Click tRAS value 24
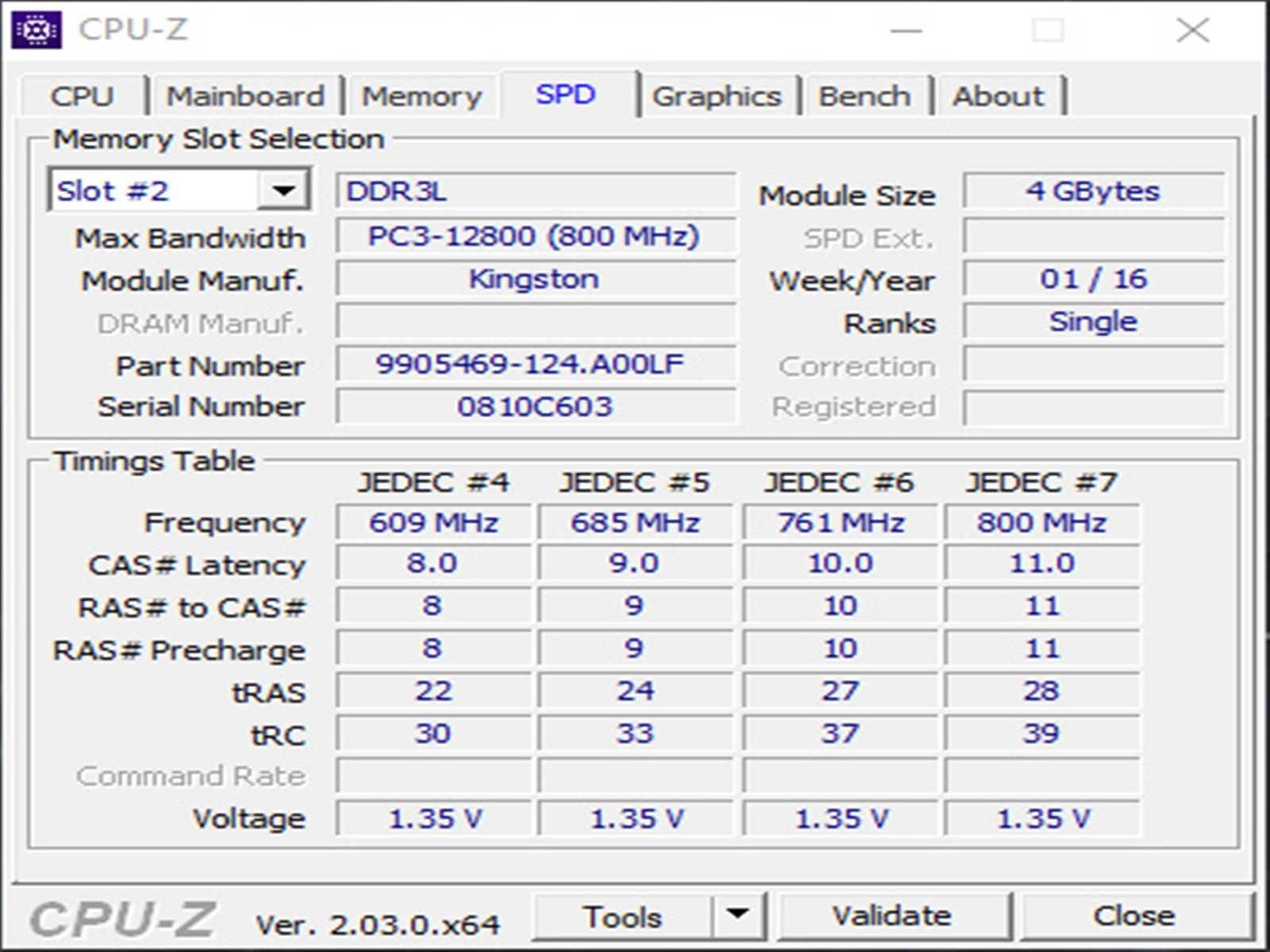 tap(635, 690)
